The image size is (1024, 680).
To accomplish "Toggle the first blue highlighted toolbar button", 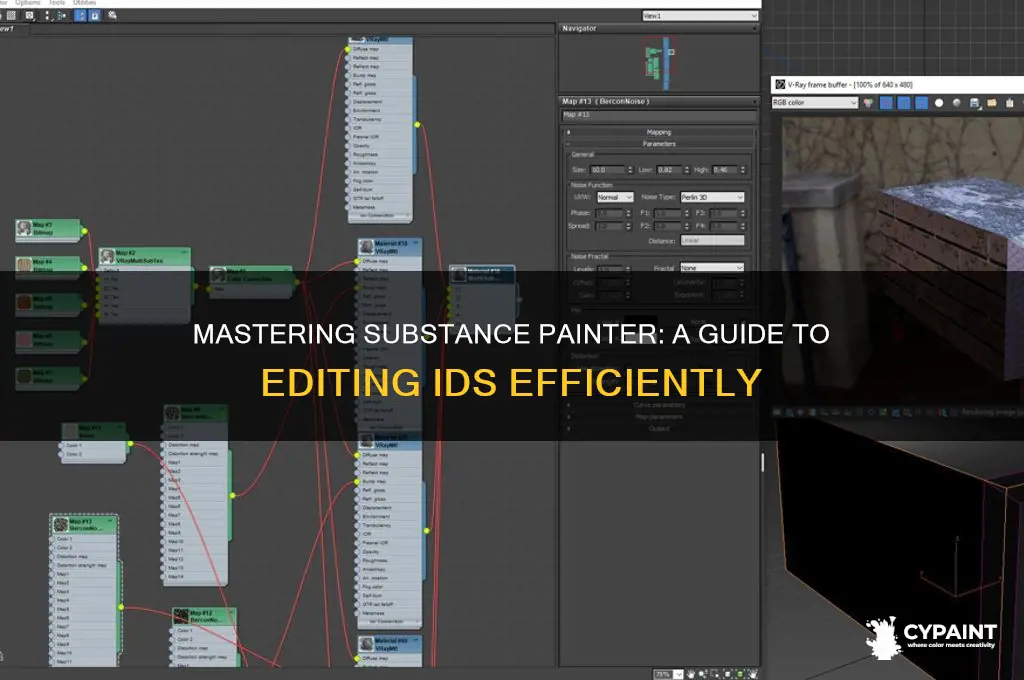I will 80,15.
